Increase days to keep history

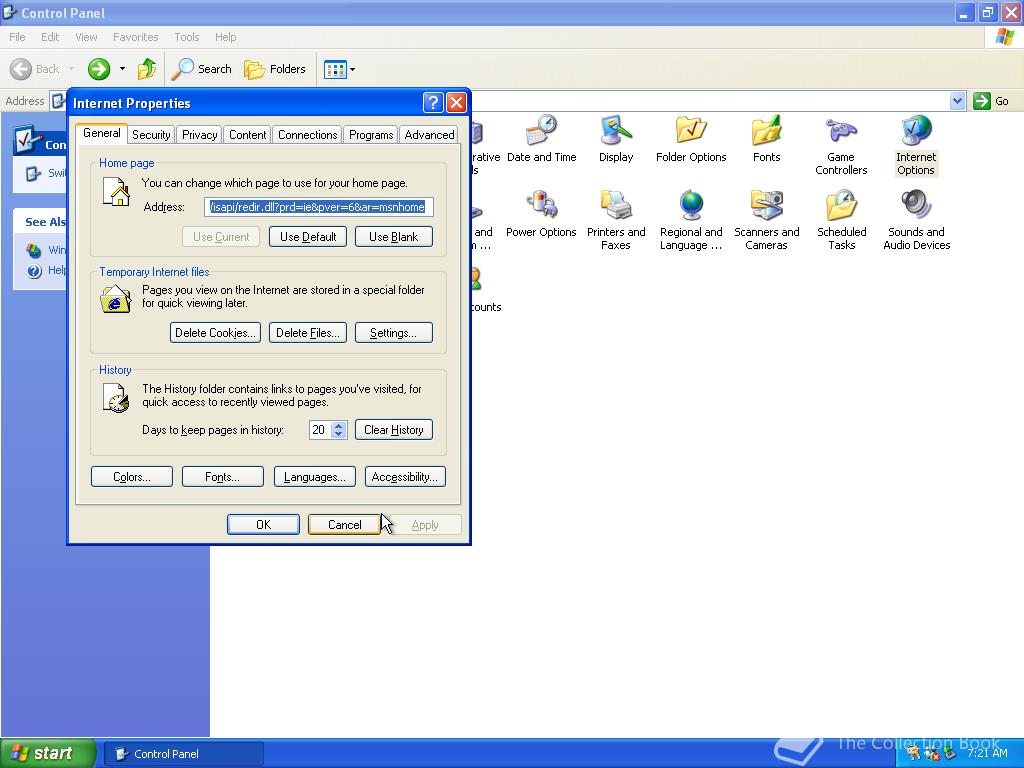pos(338,425)
